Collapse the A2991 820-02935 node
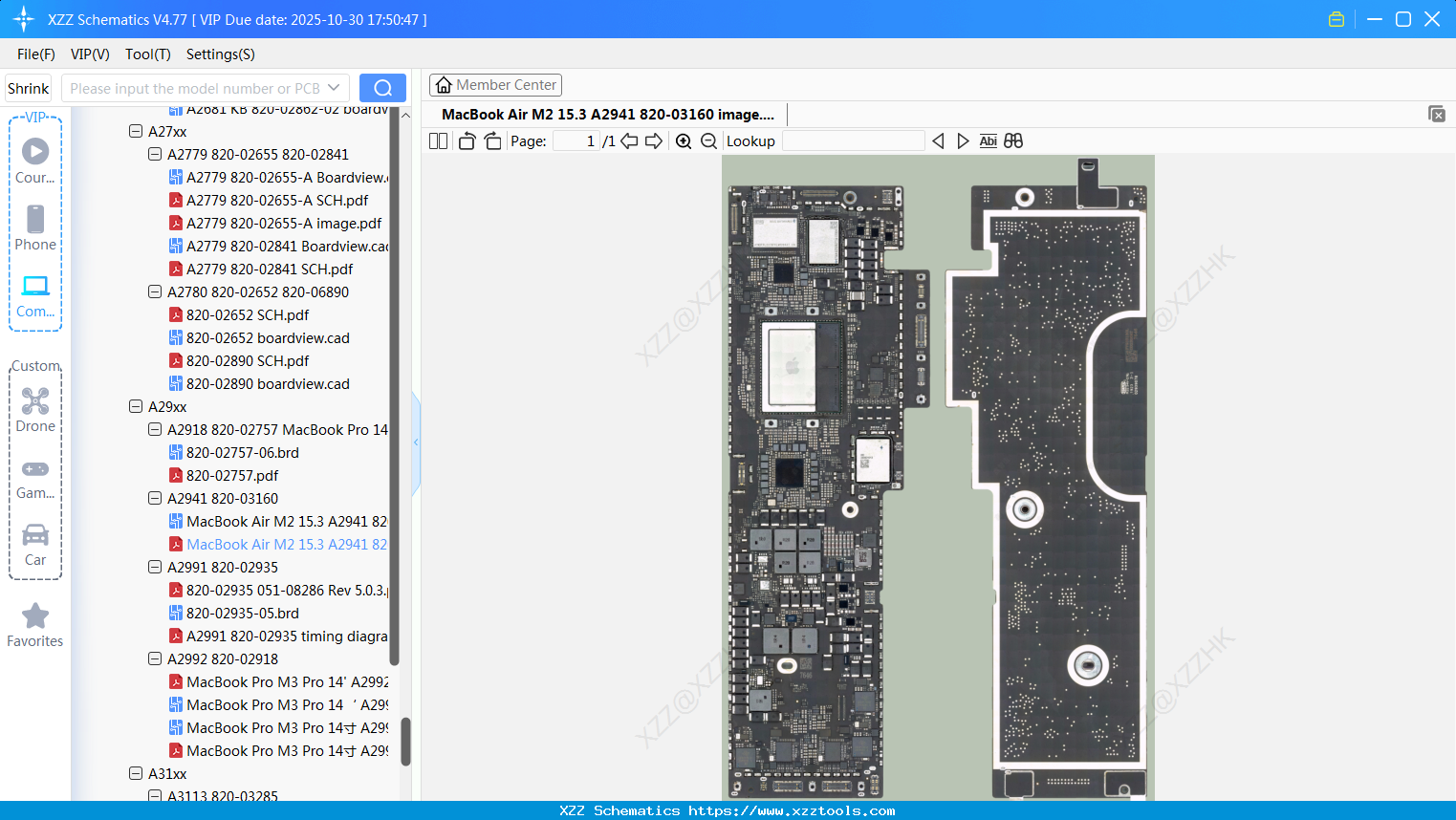The height and width of the screenshot is (820, 1456). (155, 568)
